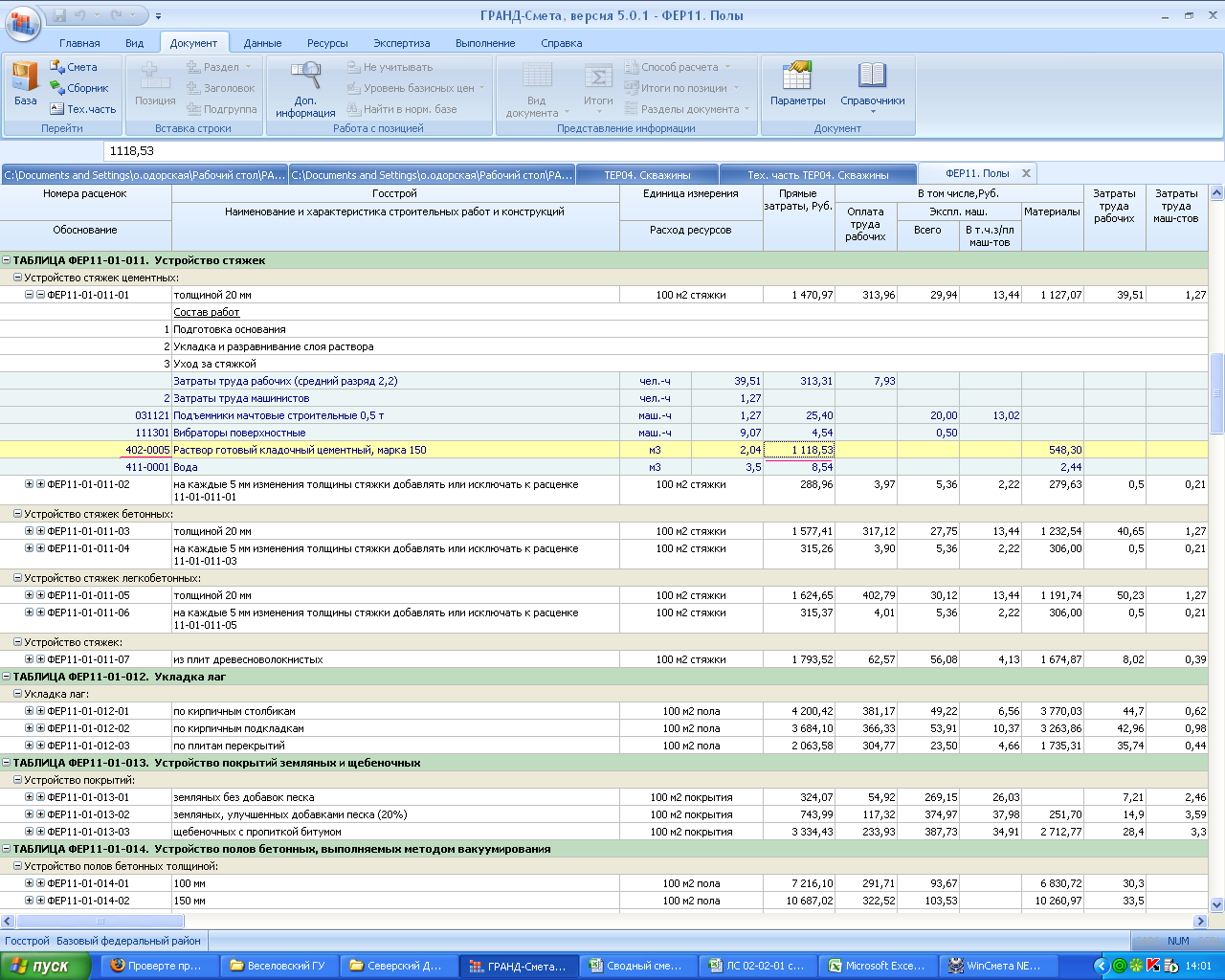This screenshot has height=980, width=1225.
Task: Expand row ФЕР11-01-011-07
Action: (x=30, y=659)
